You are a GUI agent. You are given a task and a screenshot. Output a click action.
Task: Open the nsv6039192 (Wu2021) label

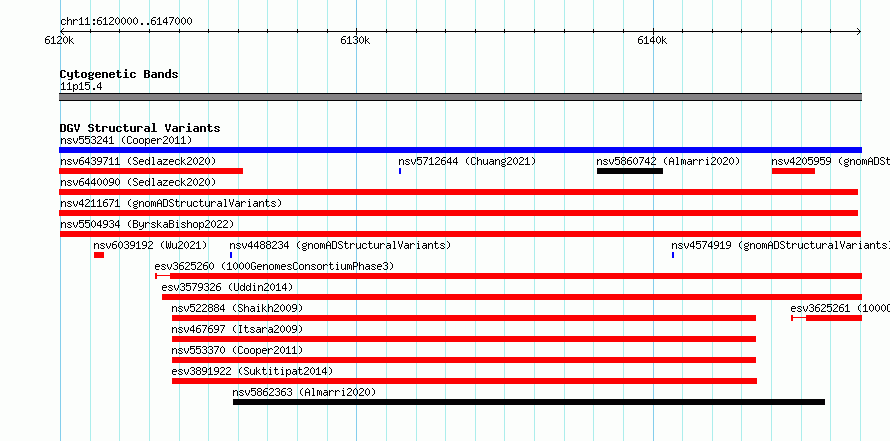point(150,245)
